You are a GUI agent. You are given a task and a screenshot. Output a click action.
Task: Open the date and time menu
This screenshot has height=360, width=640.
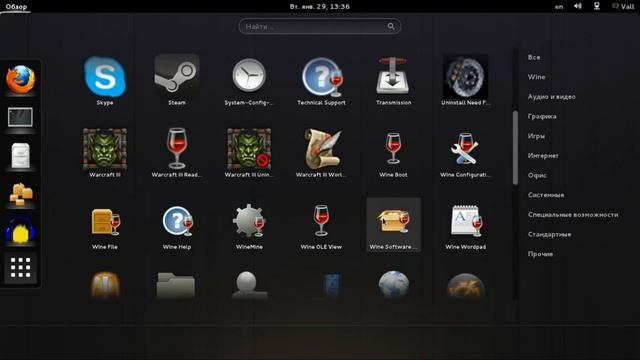point(320,7)
